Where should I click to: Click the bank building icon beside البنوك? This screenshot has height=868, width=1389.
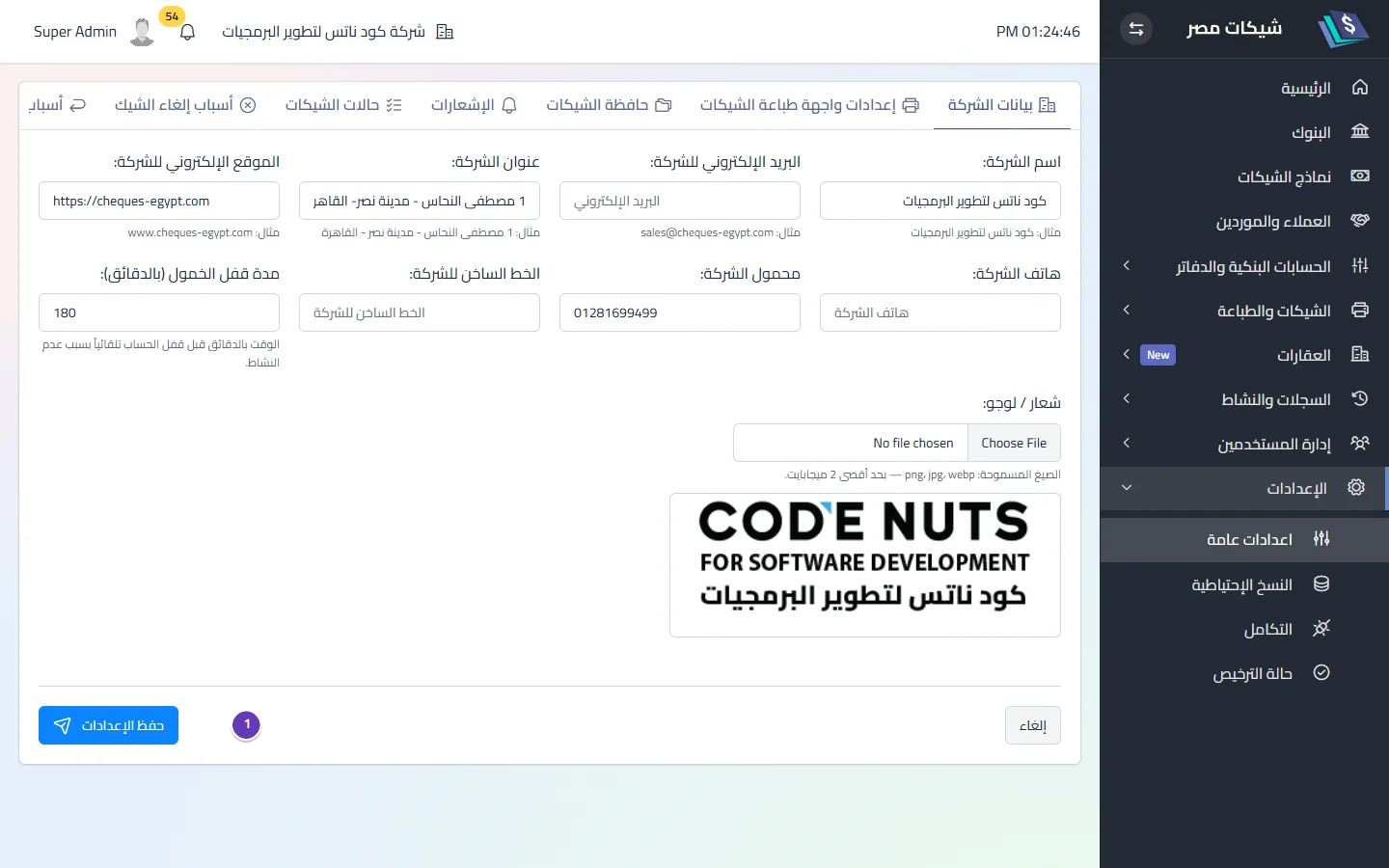coord(1360,132)
